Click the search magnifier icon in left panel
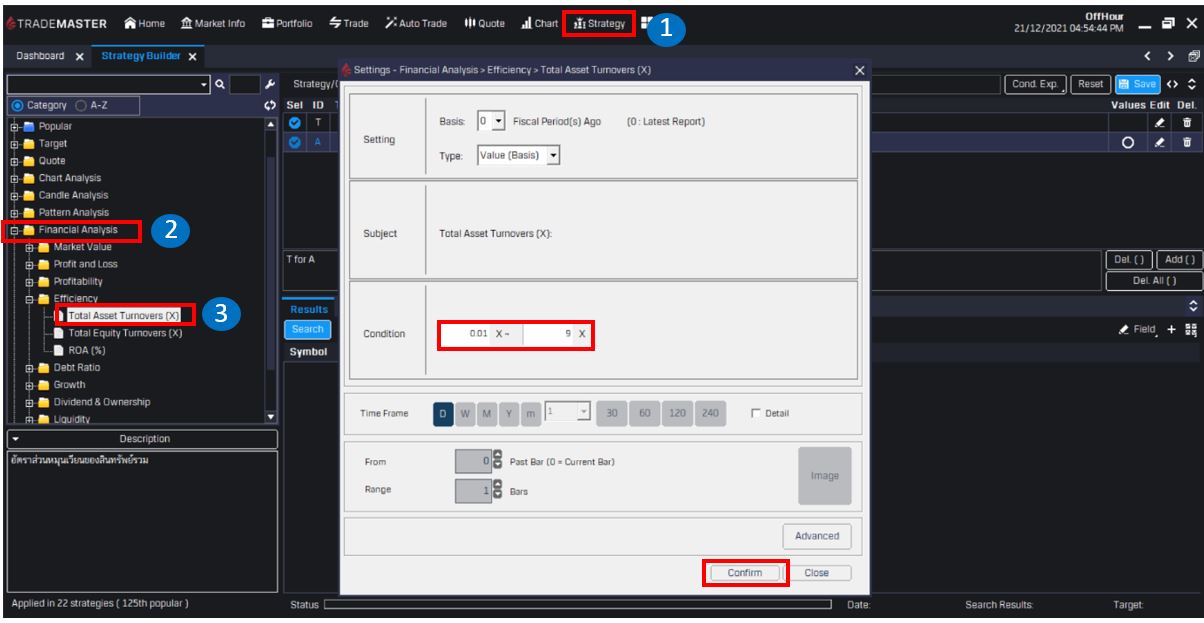 pyautogui.click(x=220, y=85)
